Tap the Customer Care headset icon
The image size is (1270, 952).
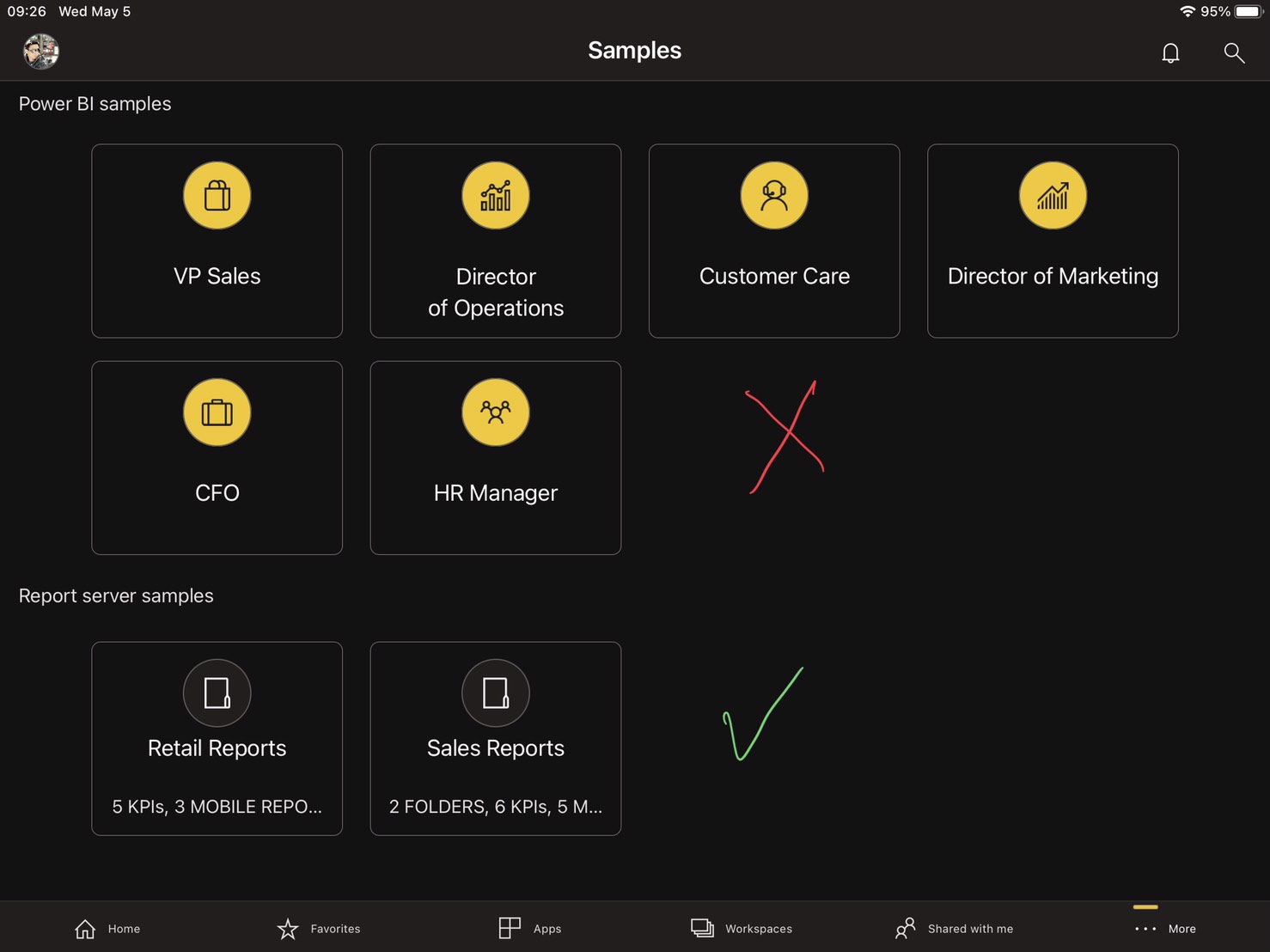click(x=774, y=196)
